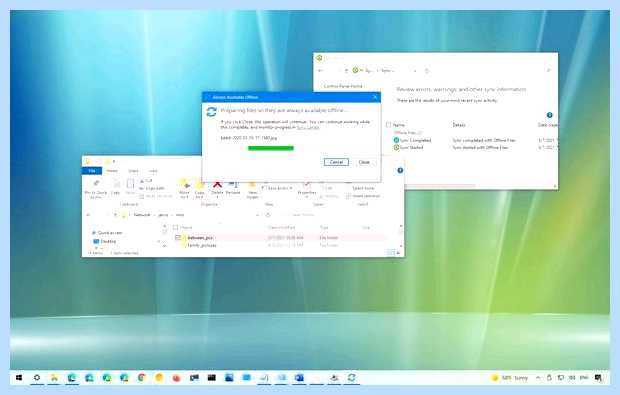
Task: Click the Sync Center refresh button
Action: pos(427,71)
